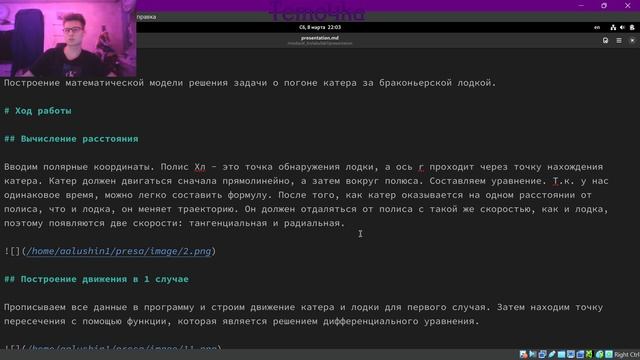Place cursor in '## Построение движения в 1 случае' heading
640x360 pixels.
point(96,279)
